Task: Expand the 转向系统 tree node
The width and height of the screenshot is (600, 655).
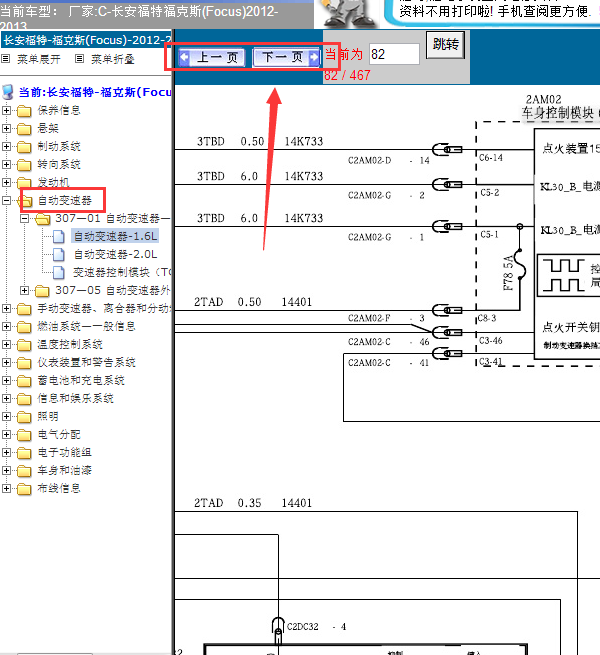Action: [x=6, y=164]
